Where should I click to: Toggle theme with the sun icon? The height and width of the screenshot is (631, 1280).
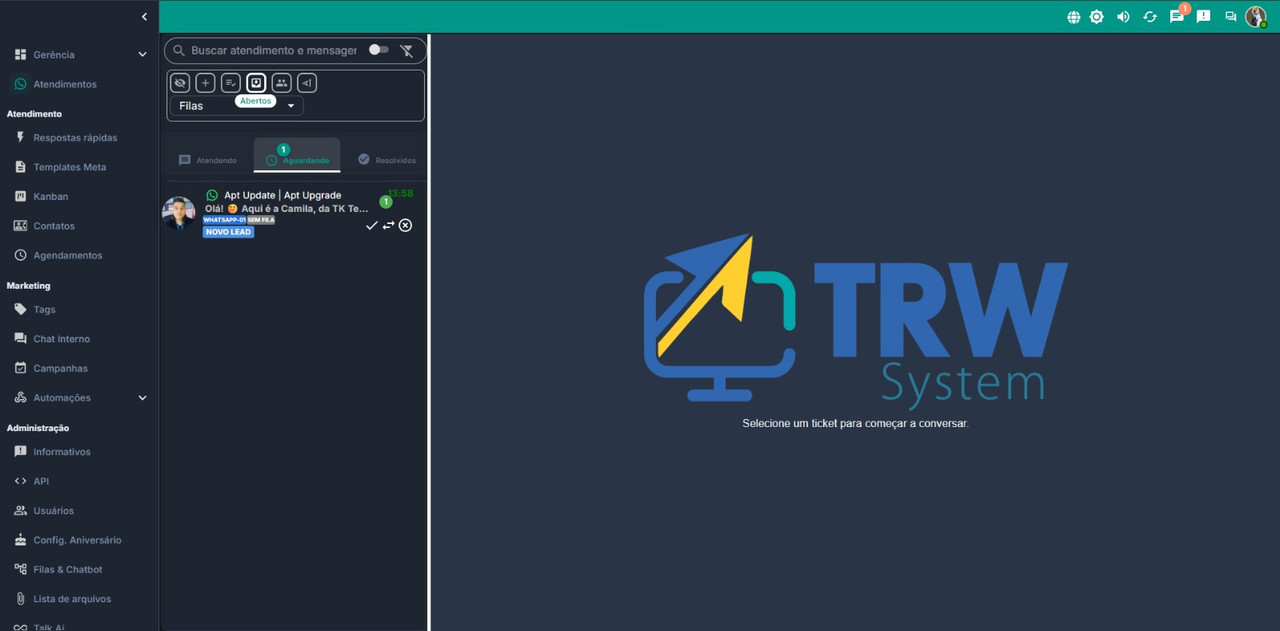pyautogui.click(x=1097, y=17)
